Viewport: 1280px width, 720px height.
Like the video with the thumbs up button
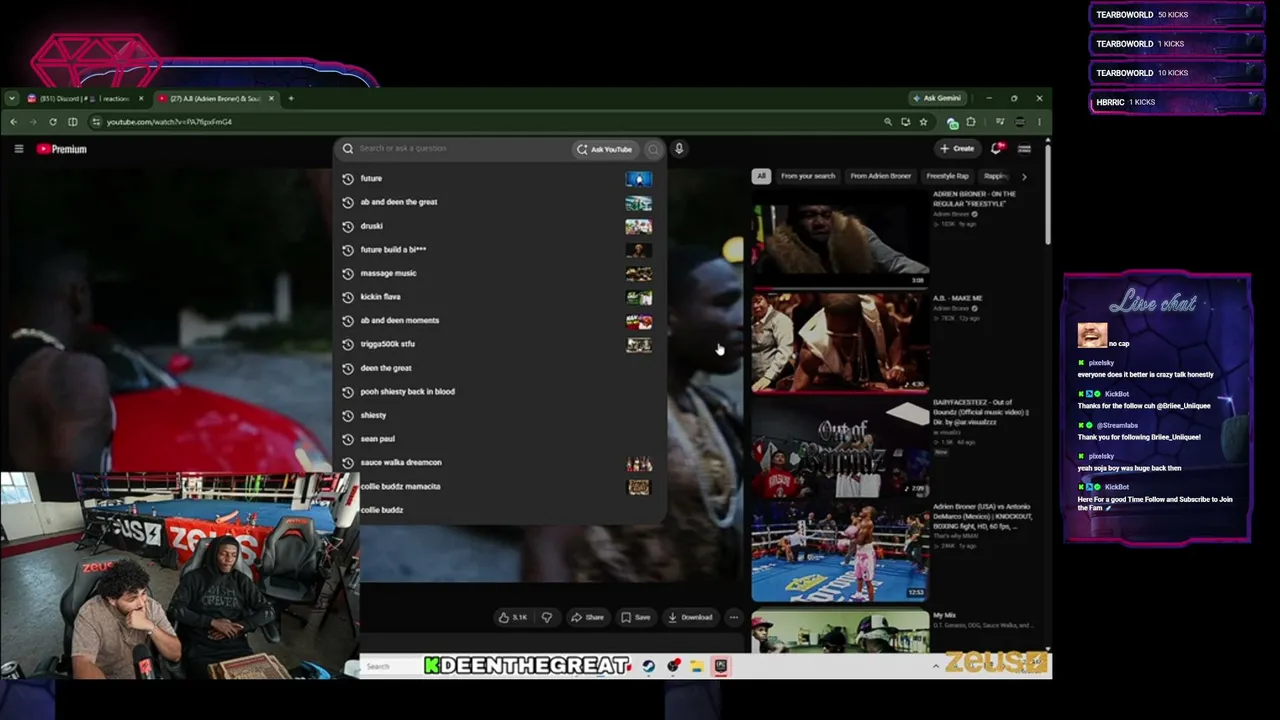tap(513, 617)
